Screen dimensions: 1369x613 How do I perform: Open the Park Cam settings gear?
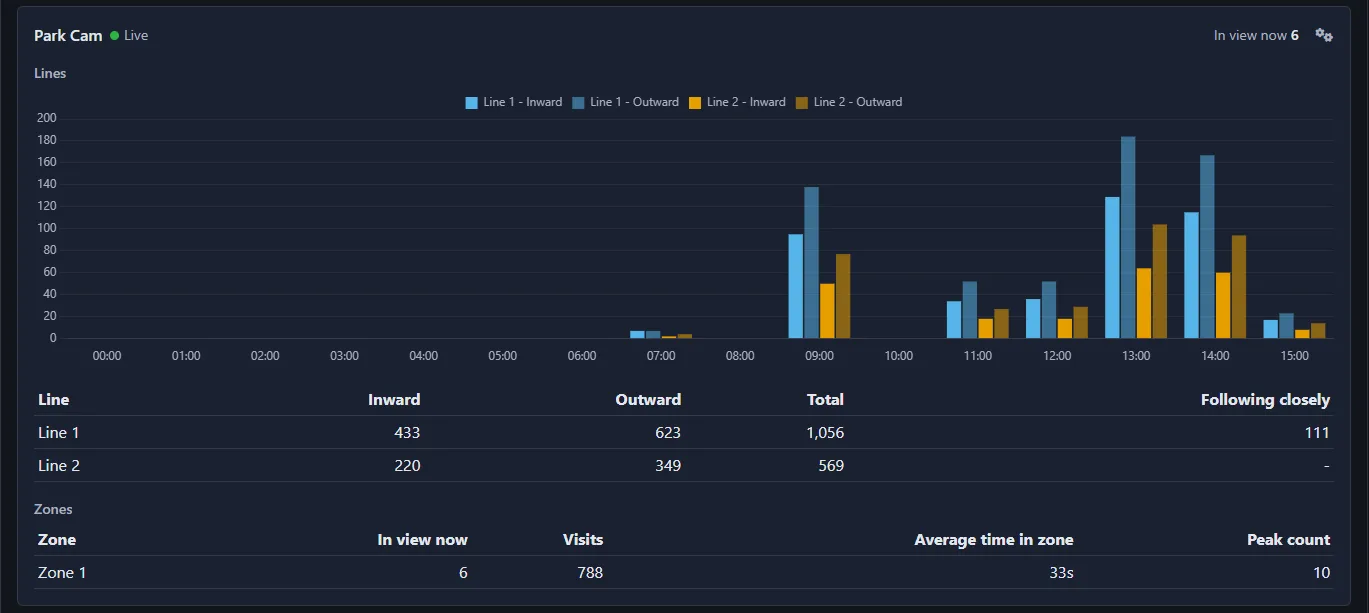coord(1324,35)
